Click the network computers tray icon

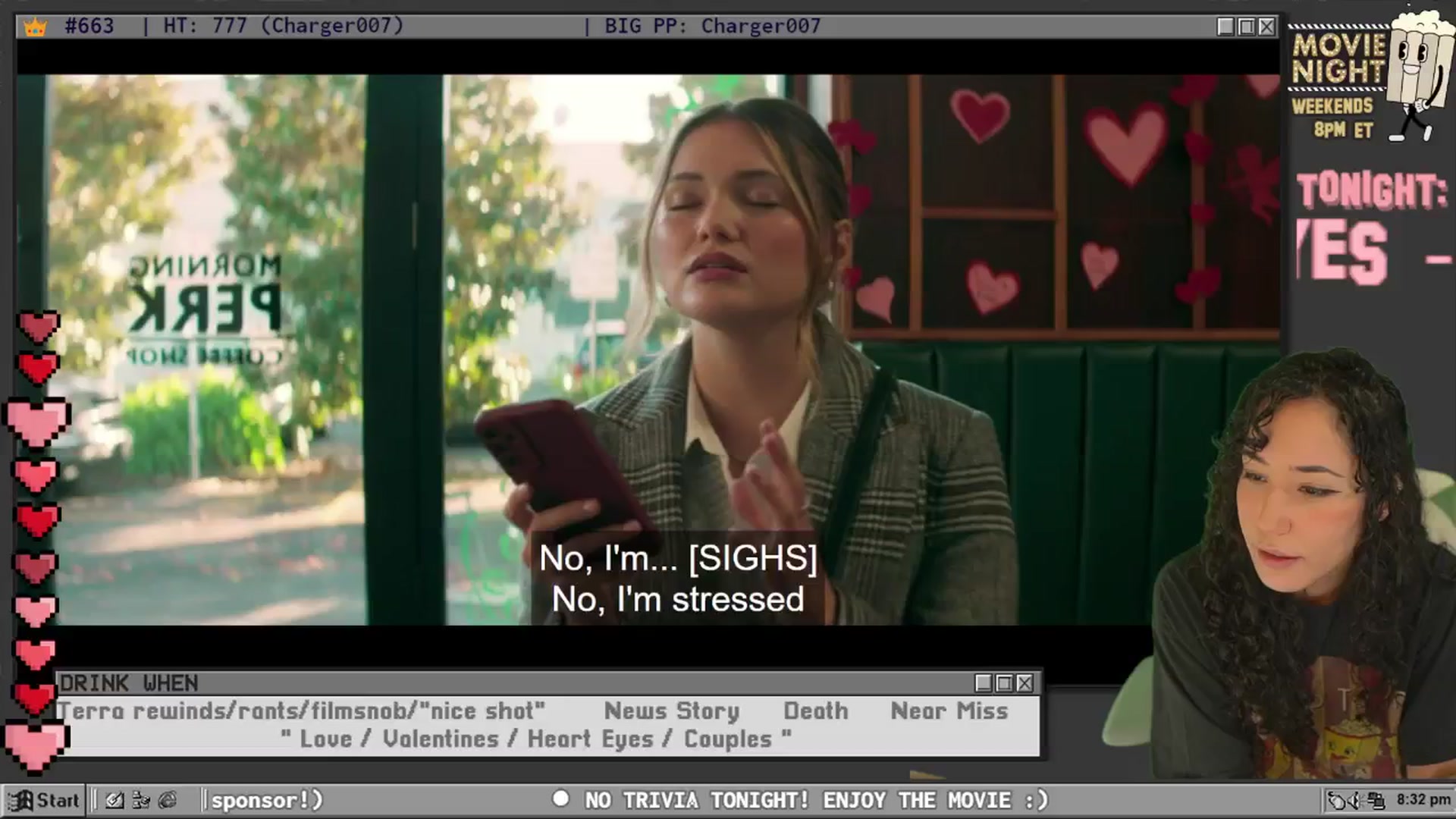(1376, 801)
